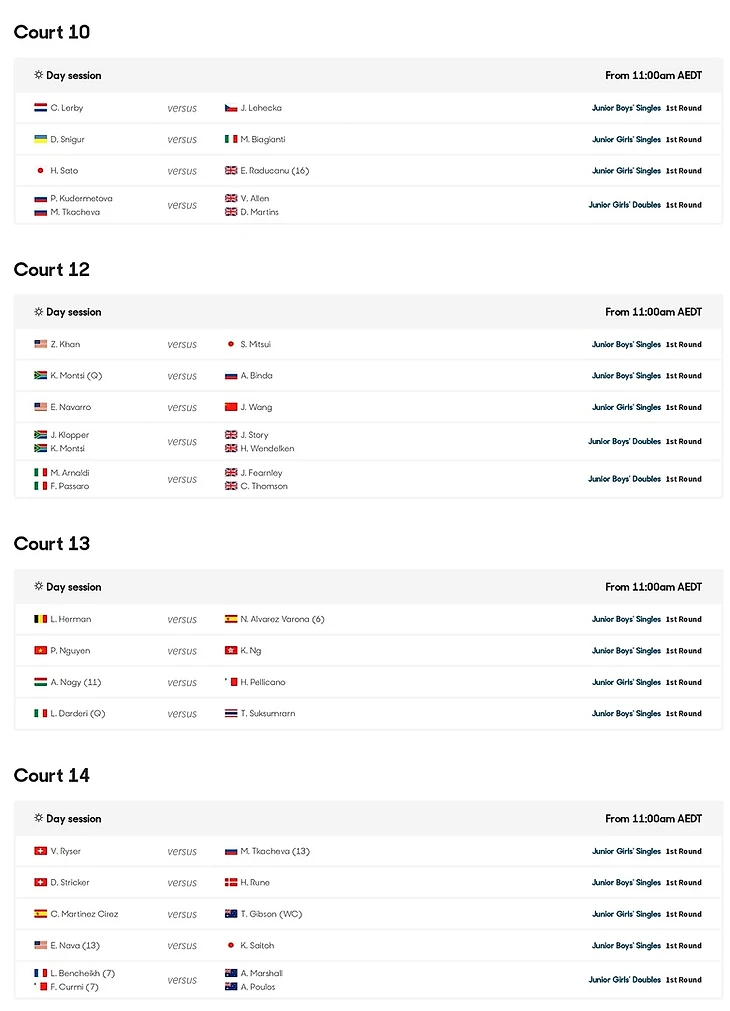Click the sun icon in Court 10 header

tap(39, 75)
